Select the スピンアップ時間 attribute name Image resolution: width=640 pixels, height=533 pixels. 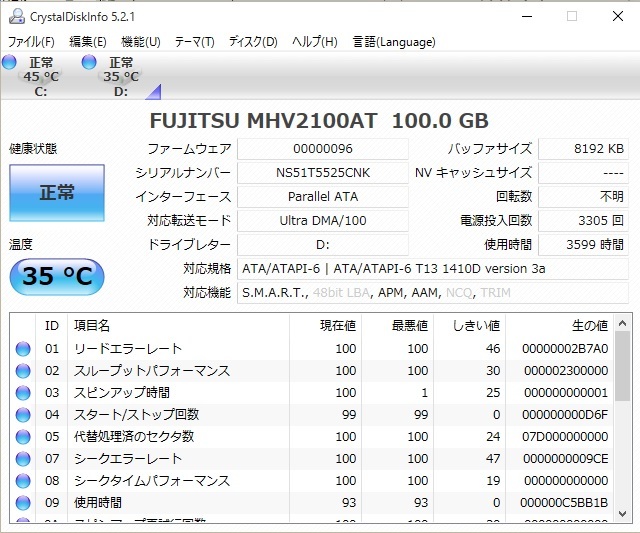122,393
